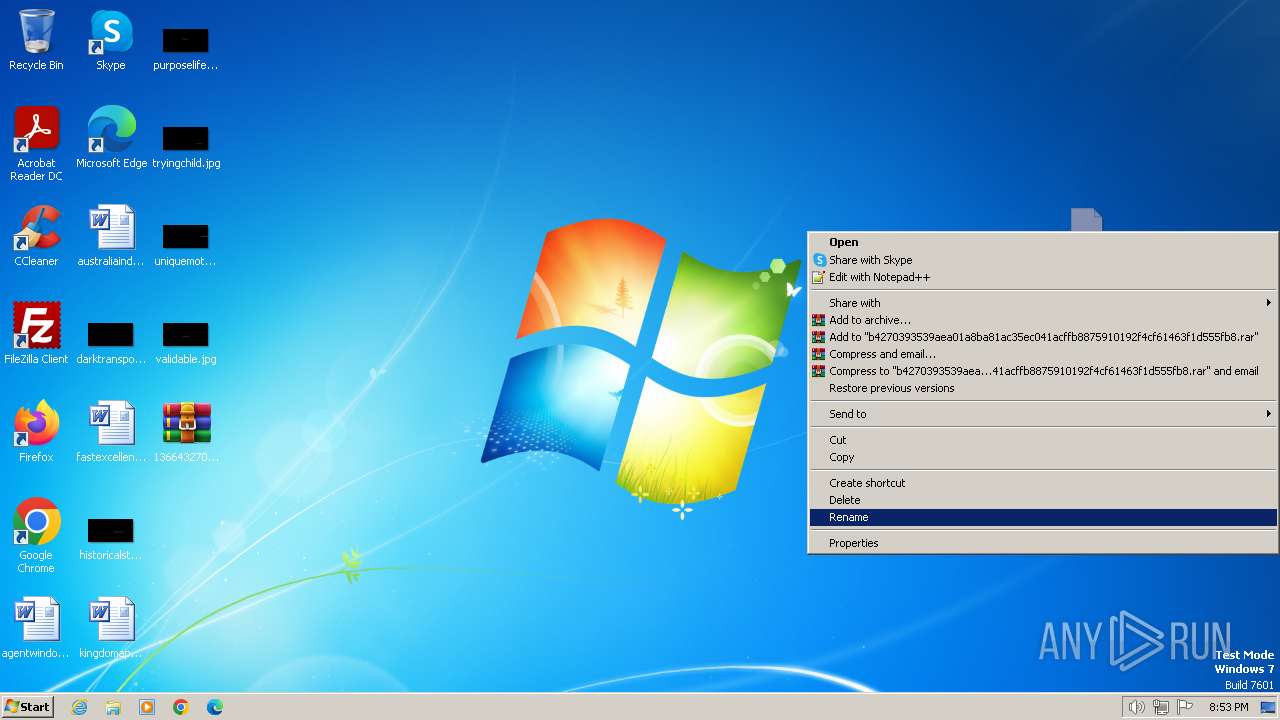
Task: Select tryingchild.jpg file on desktop
Action: [x=186, y=147]
